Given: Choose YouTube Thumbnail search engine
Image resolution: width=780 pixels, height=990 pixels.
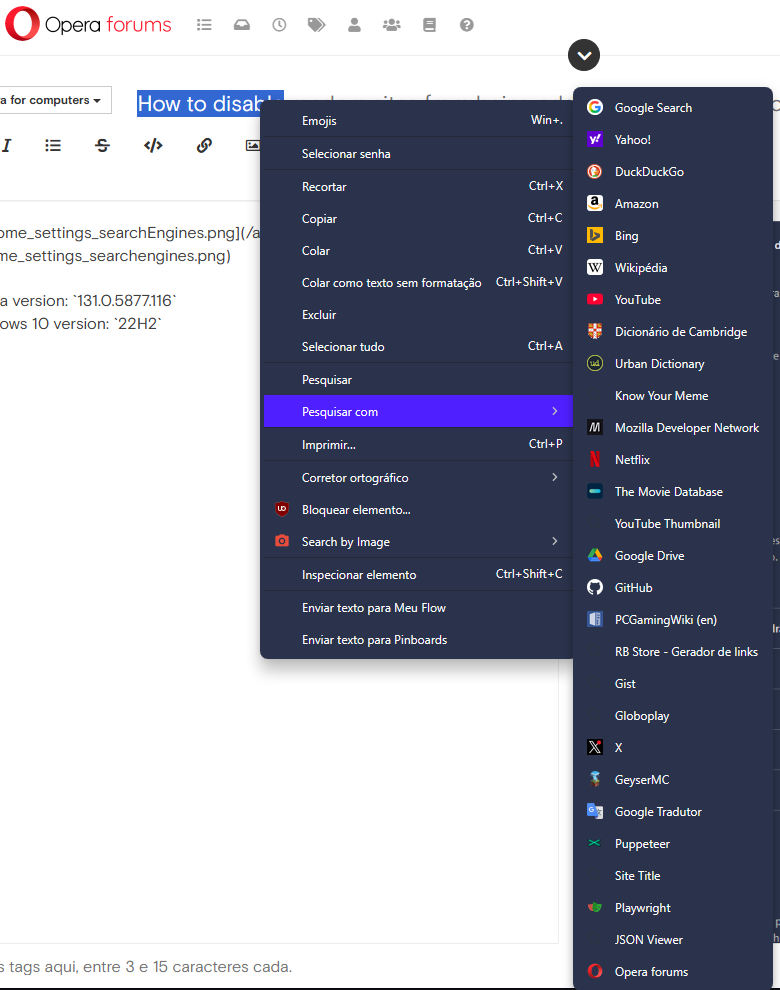Looking at the screenshot, I should coord(673,523).
